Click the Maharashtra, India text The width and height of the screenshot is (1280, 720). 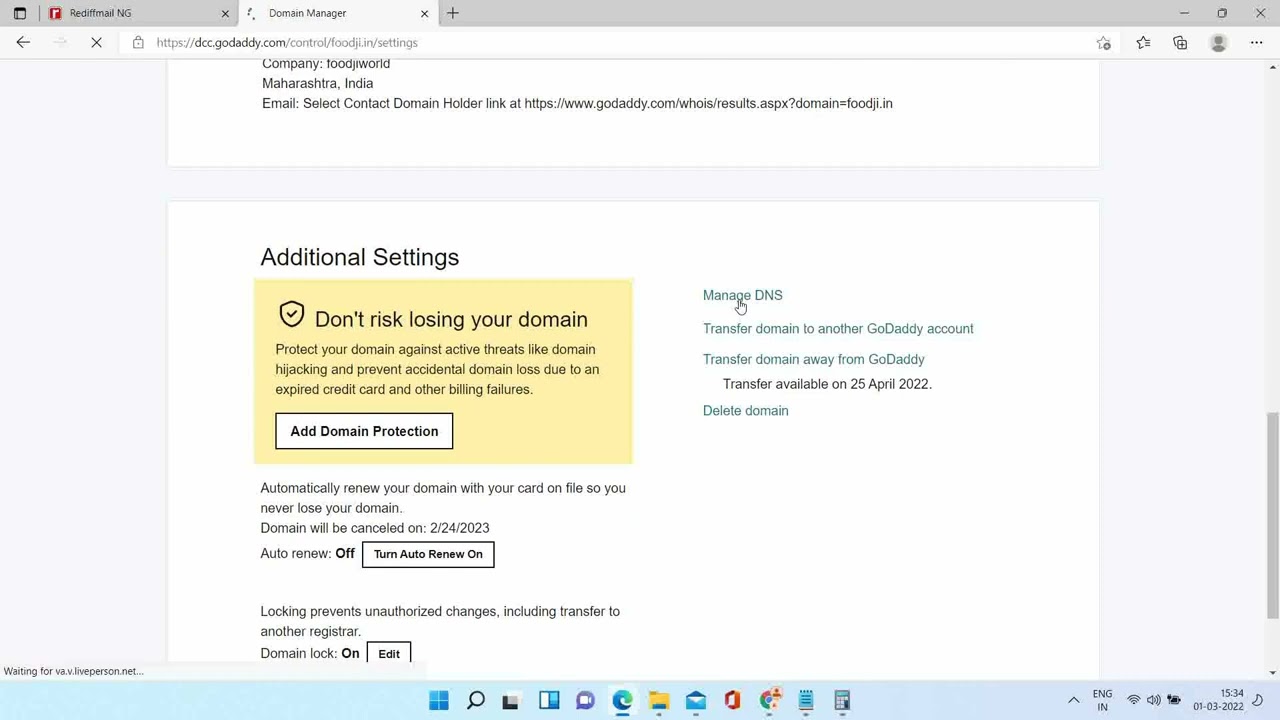pyautogui.click(x=318, y=83)
